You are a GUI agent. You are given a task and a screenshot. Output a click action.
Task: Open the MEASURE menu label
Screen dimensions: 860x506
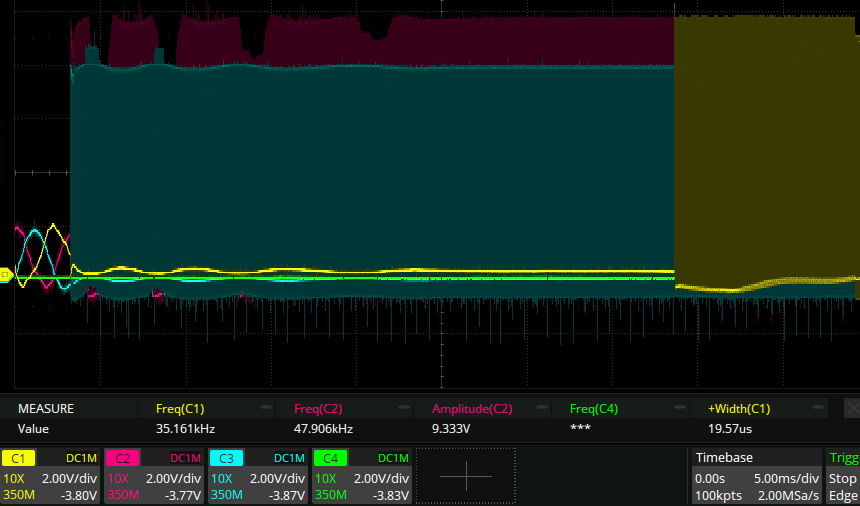46,408
